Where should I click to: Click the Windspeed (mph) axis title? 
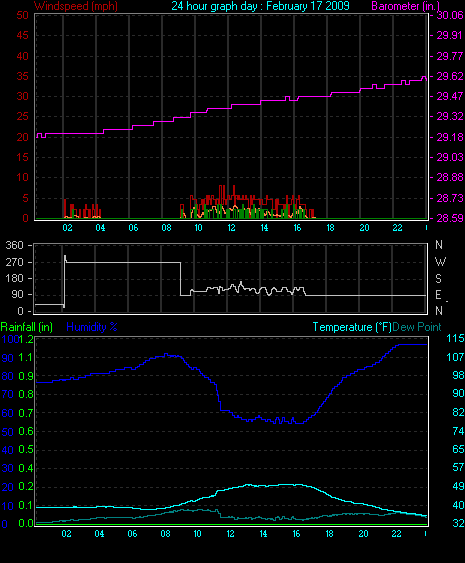(x=76, y=6)
